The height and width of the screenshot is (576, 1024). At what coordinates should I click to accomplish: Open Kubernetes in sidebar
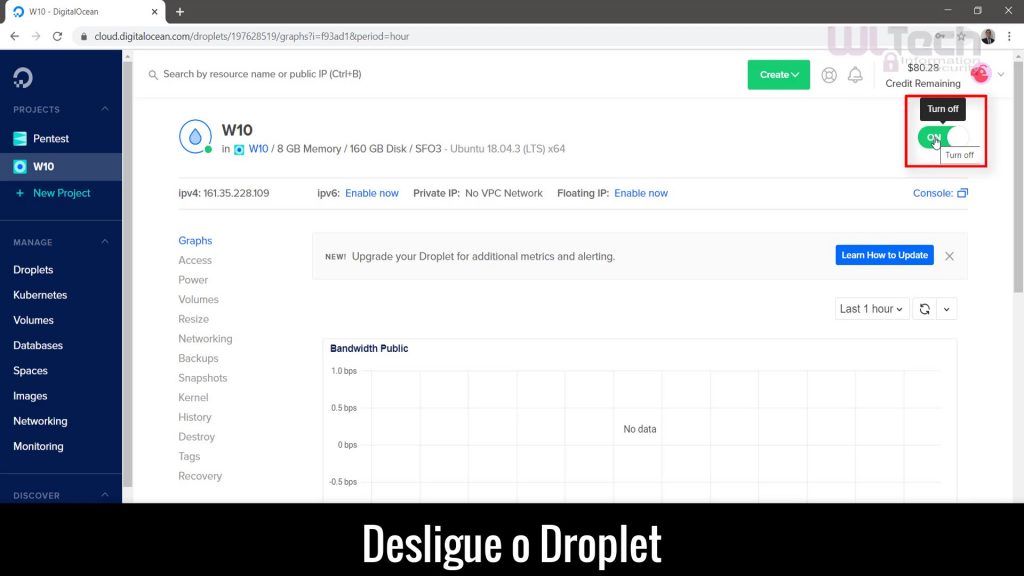coord(40,295)
